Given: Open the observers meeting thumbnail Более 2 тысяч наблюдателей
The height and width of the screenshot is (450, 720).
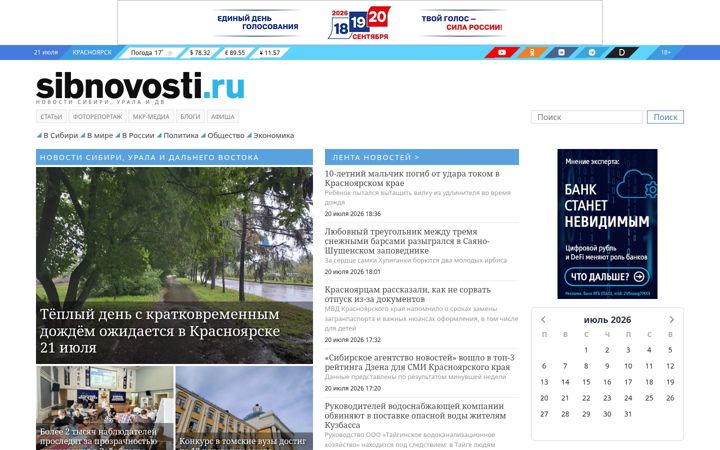Looking at the screenshot, I should (x=105, y=408).
